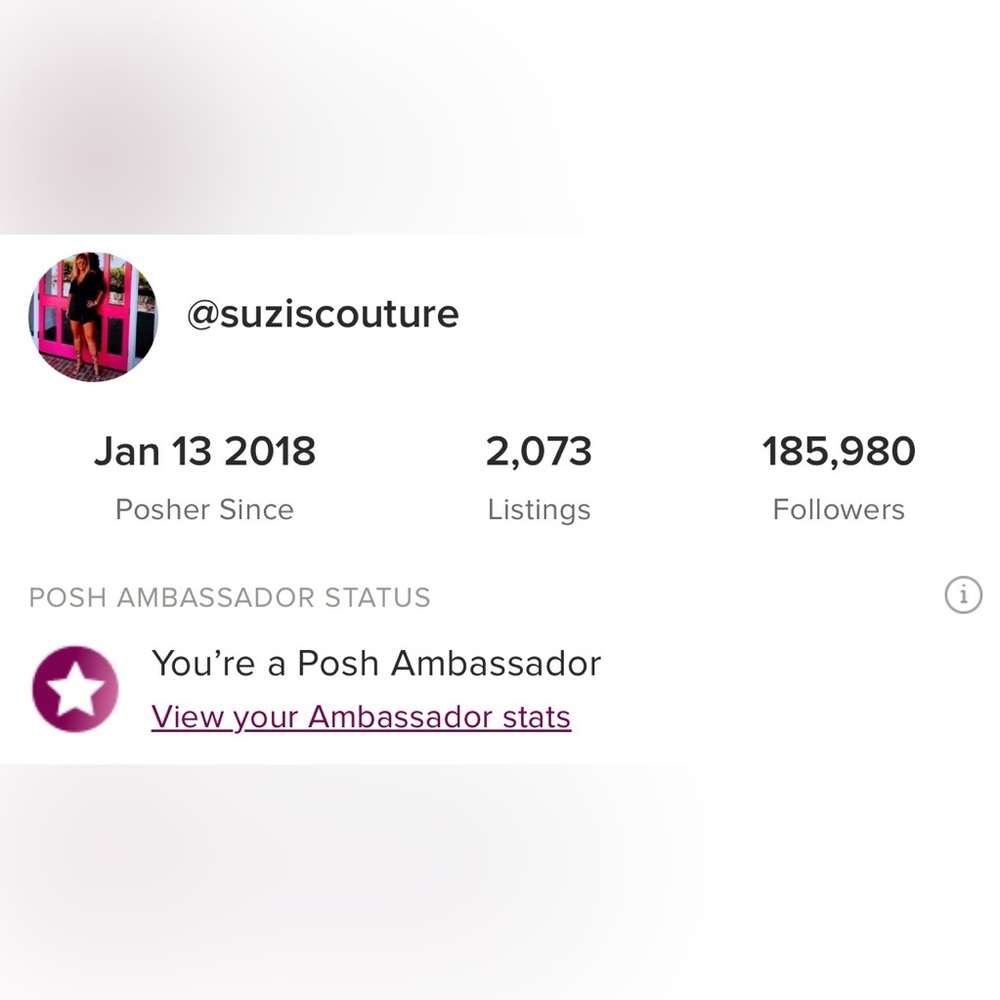The image size is (1000, 1000).
Task: Select the @suziscouture username
Action: (x=323, y=314)
